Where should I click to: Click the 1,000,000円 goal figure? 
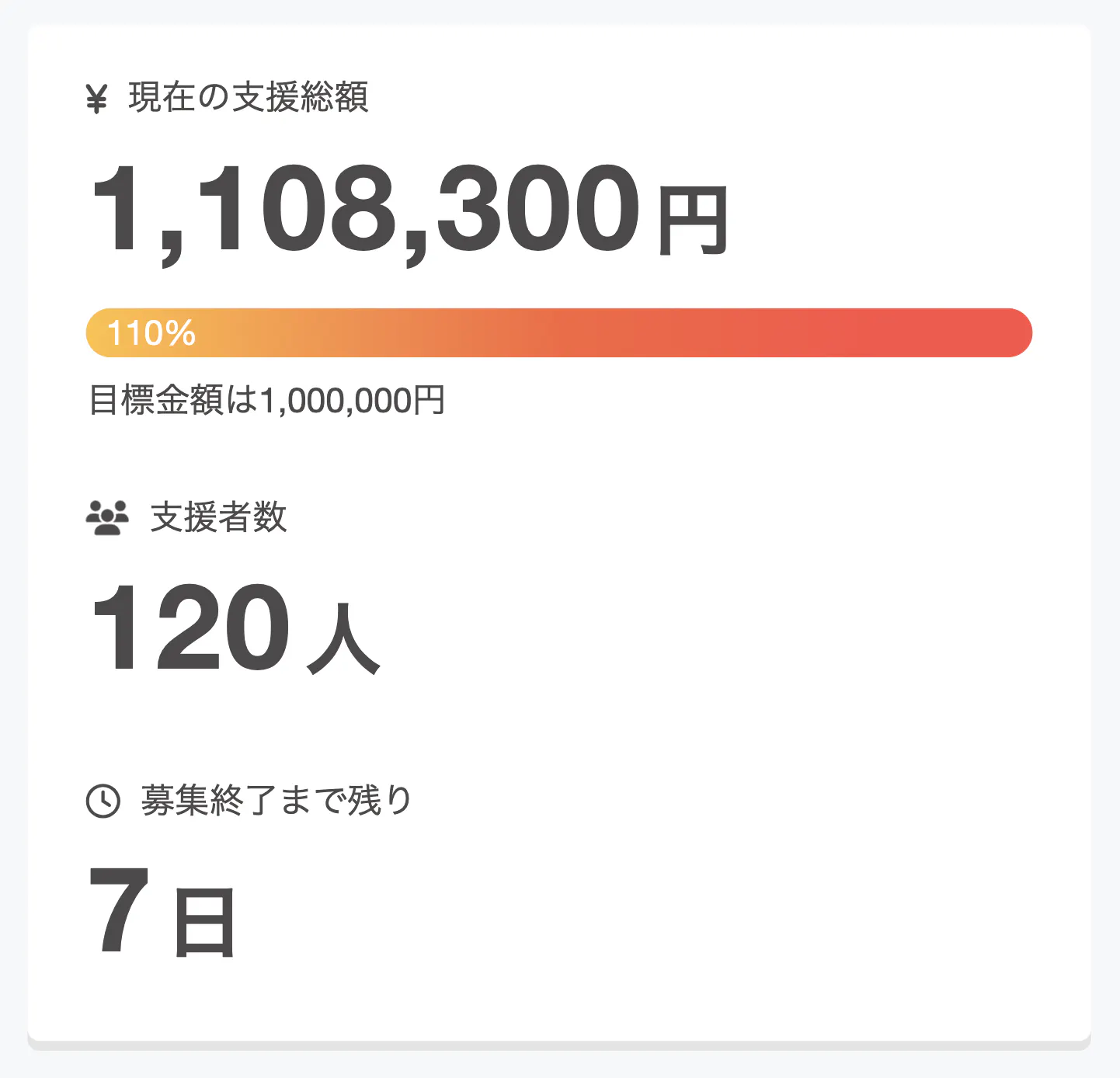pos(352,401)
